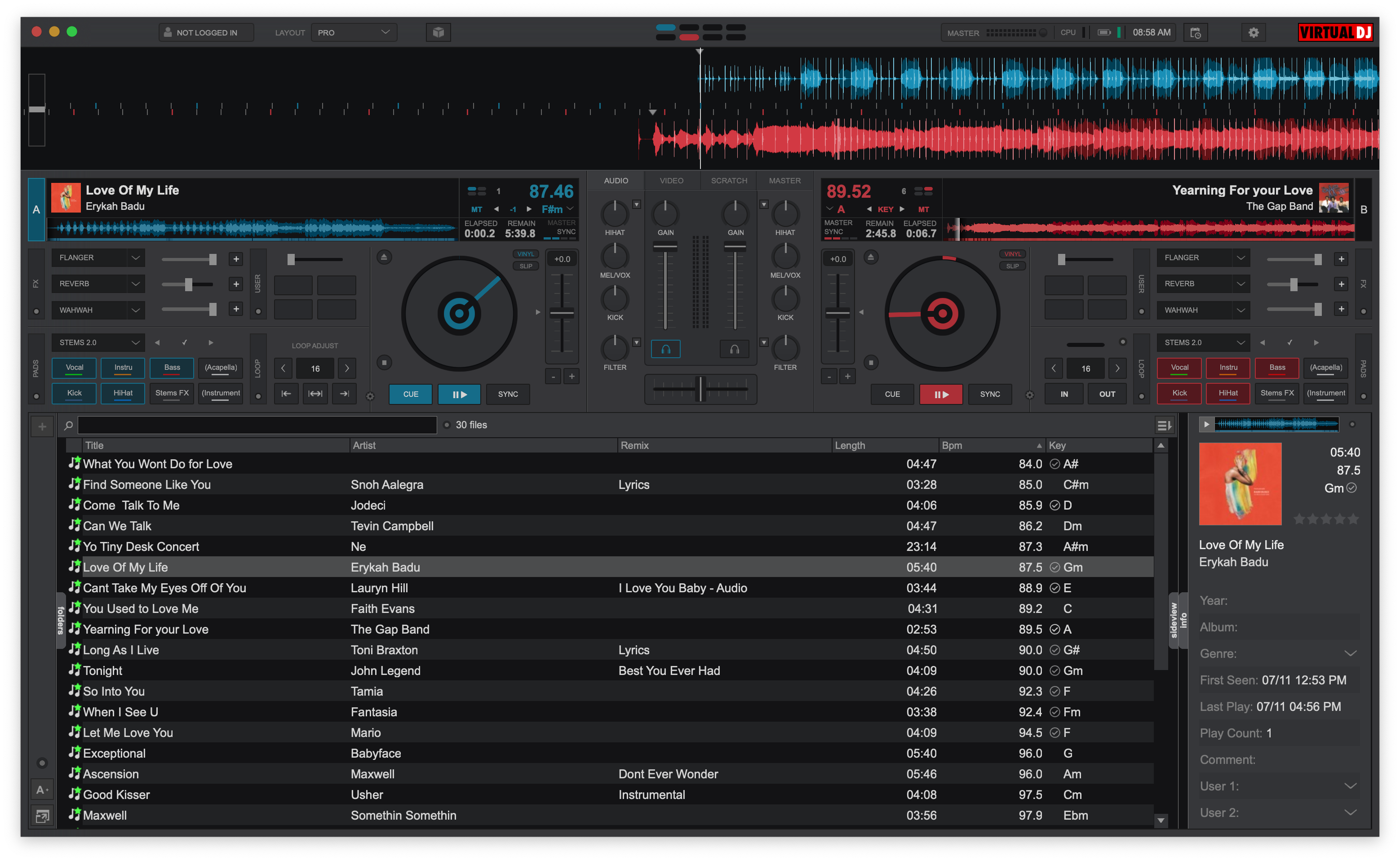Switch to the VIDEO mixer tab

[671, 181]
